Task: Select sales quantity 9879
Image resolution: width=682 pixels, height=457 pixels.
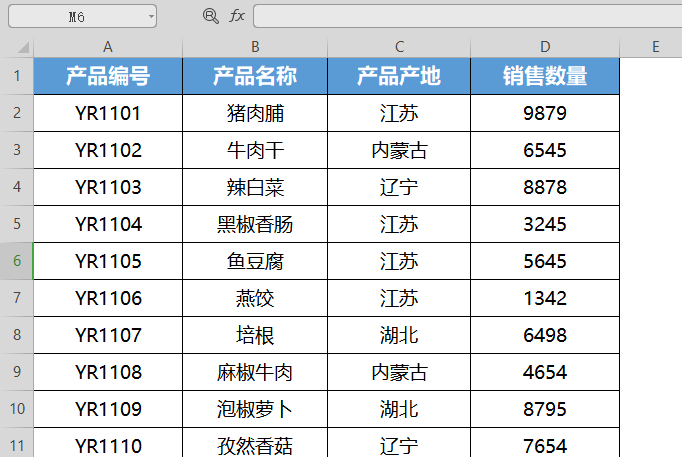Action: pos(545,113)
